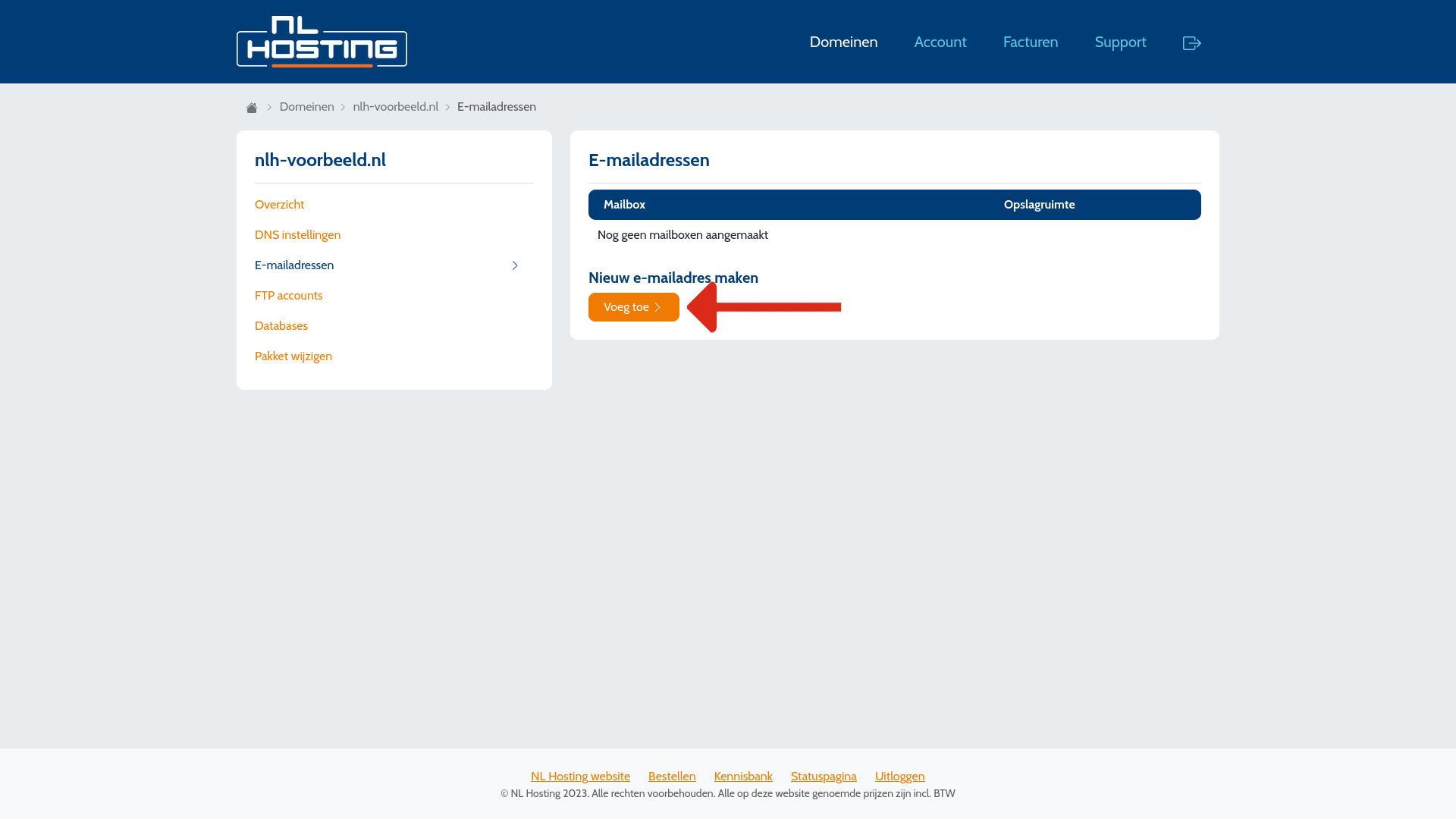Click the home icon in breadcrumb
This screenshot has height=819, width=1456.
[x=252, y=108]
